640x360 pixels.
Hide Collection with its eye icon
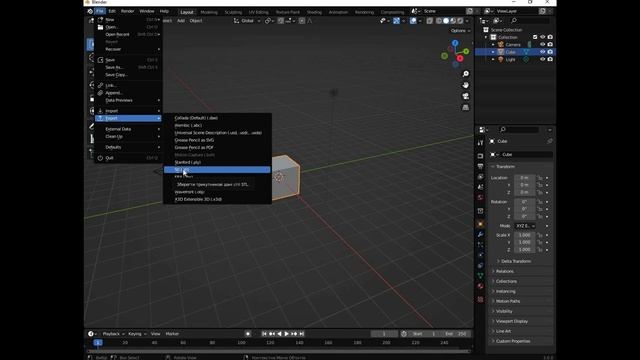542,37
